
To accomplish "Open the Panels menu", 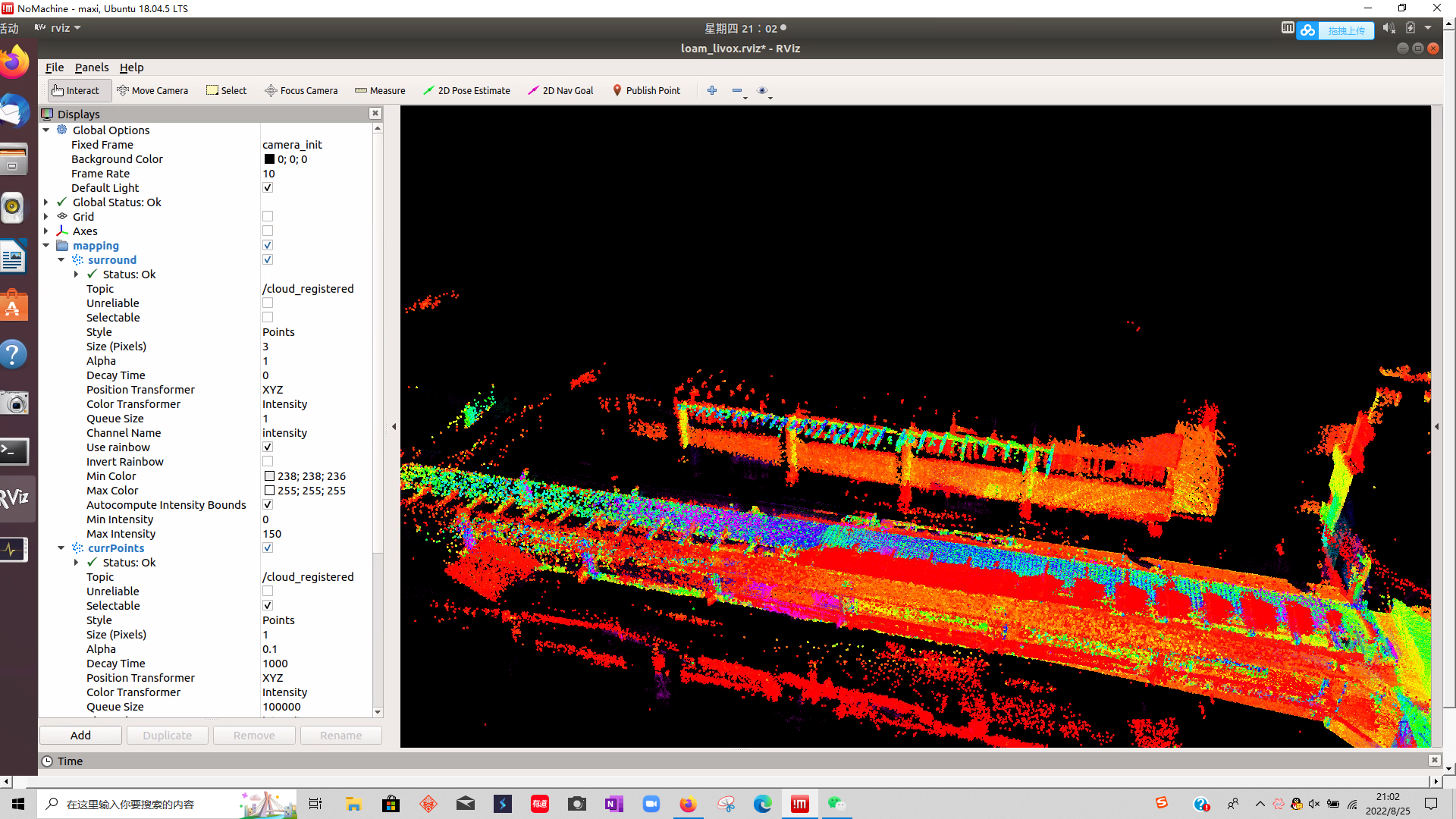I will (x=92, y=67).
